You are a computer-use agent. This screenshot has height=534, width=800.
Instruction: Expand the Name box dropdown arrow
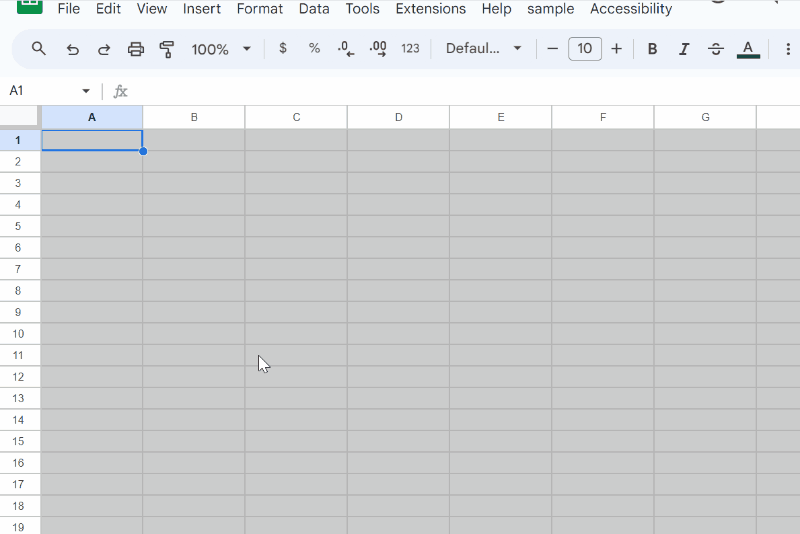coord(86,91)
